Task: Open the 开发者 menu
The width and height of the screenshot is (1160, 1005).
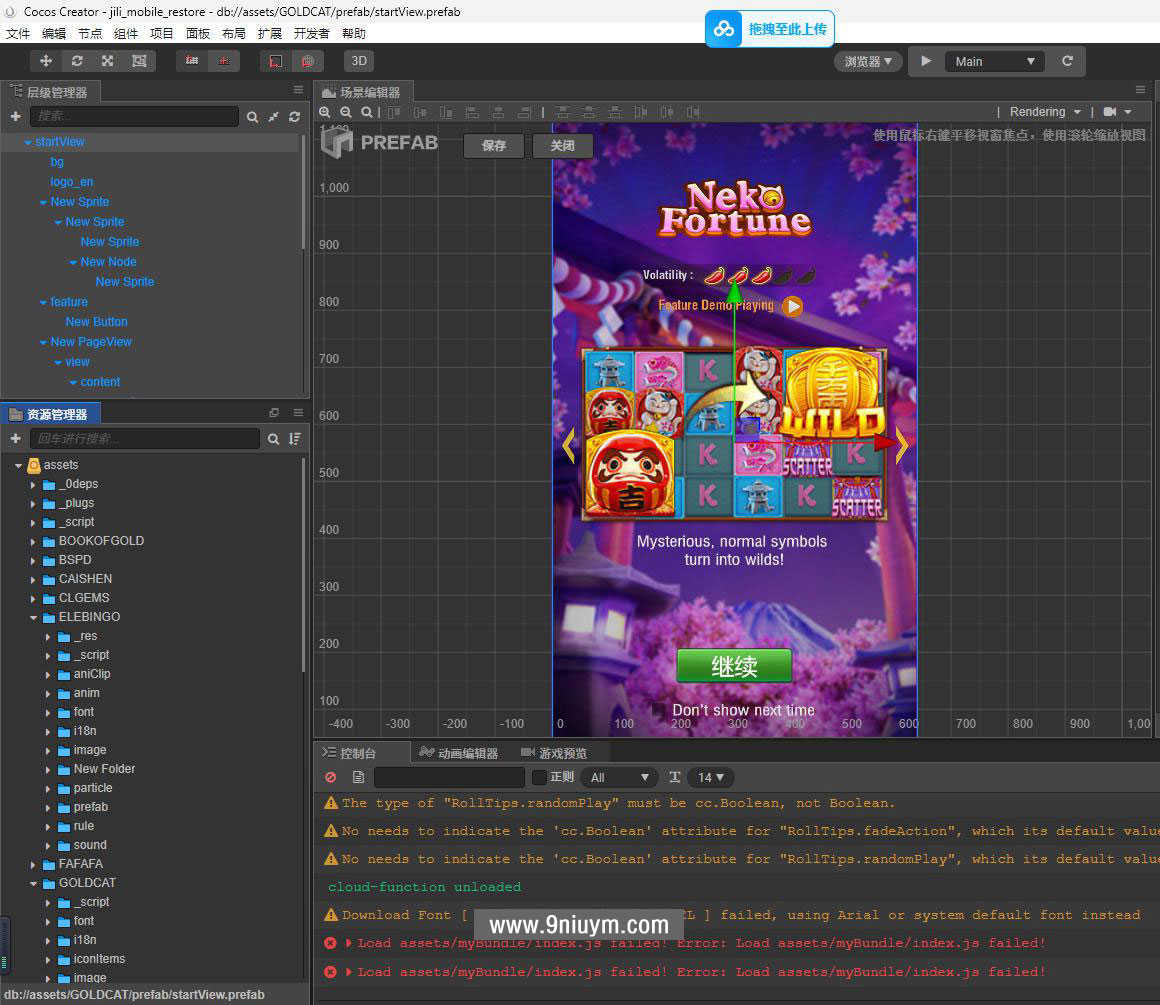Action: [x=311, y=33]
